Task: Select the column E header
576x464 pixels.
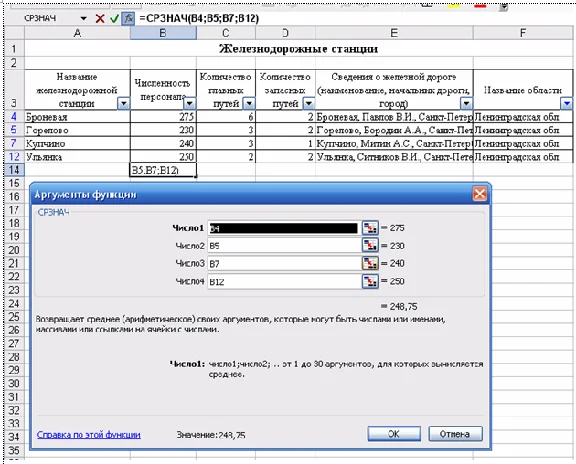Action: (x=394, y=33)
